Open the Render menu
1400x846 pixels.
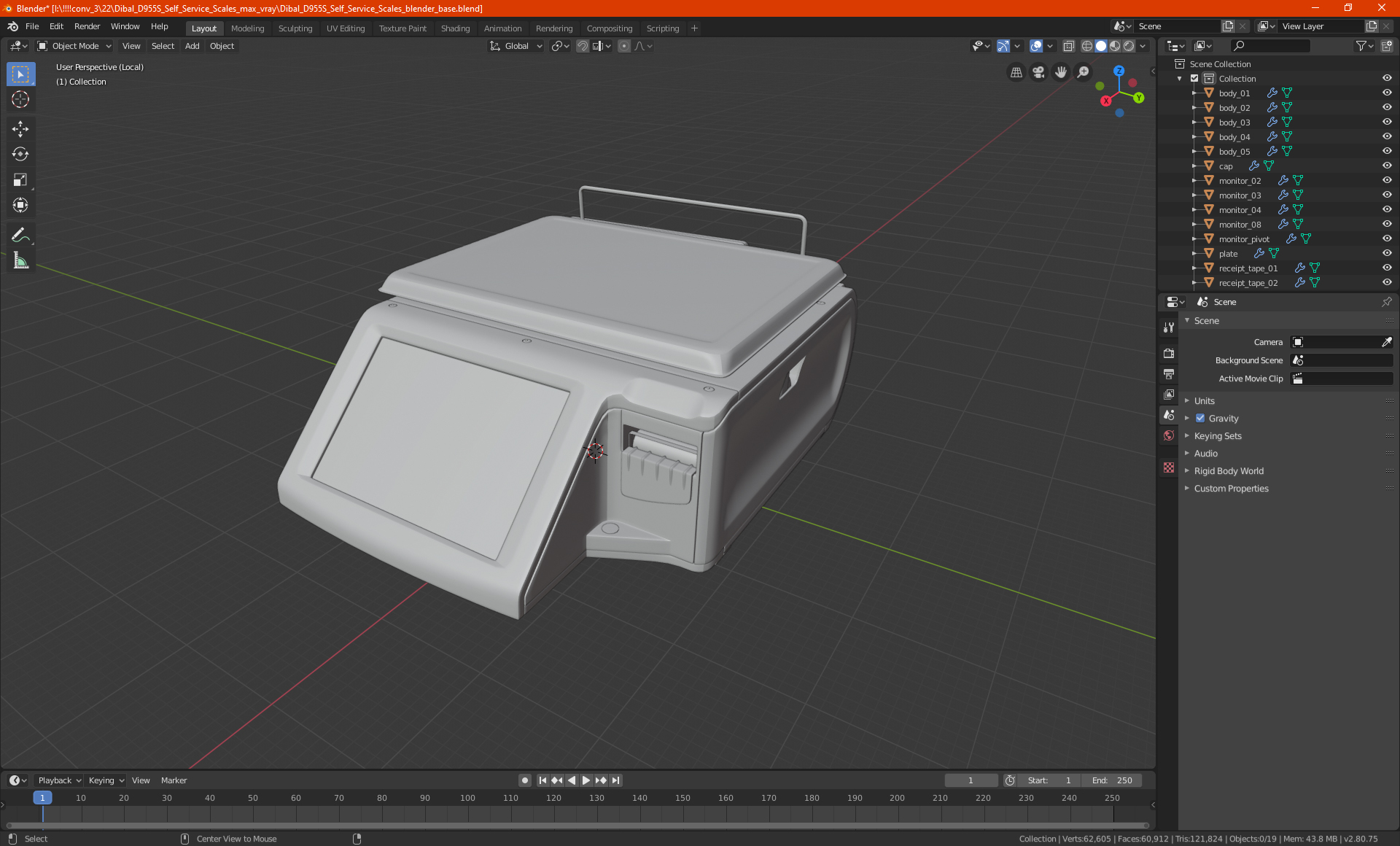[87, 26]
